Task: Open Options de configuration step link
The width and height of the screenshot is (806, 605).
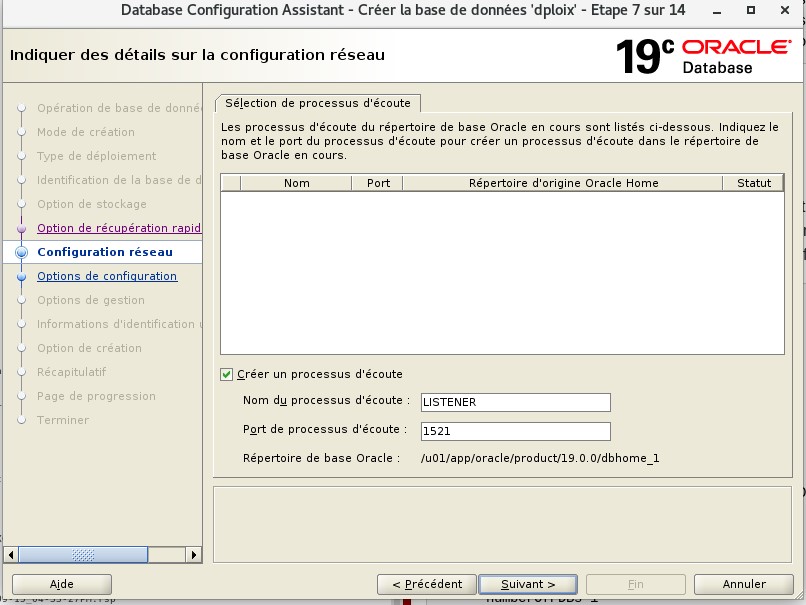Action: point(107,276)
